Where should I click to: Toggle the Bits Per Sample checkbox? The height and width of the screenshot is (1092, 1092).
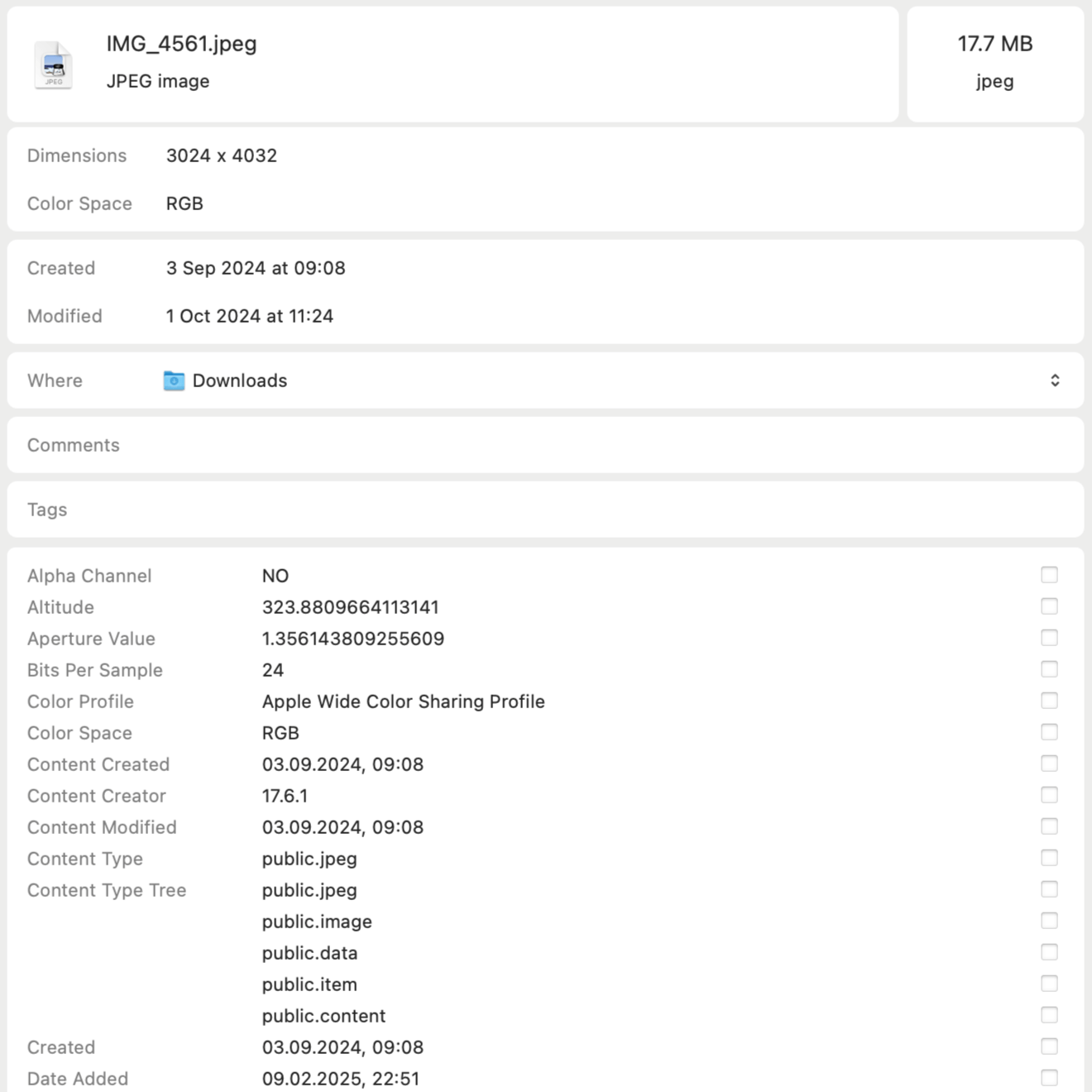[x=1049, y=669]
